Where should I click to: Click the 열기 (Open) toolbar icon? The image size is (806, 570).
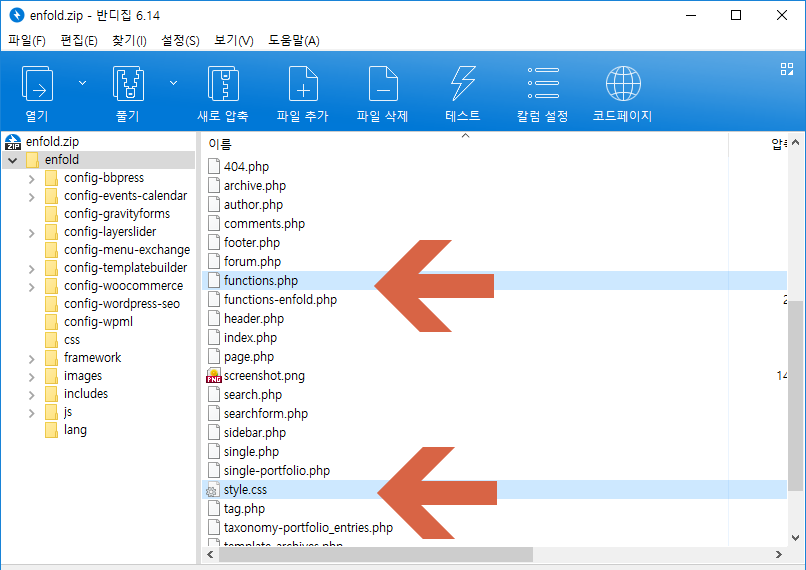[37, 84]
